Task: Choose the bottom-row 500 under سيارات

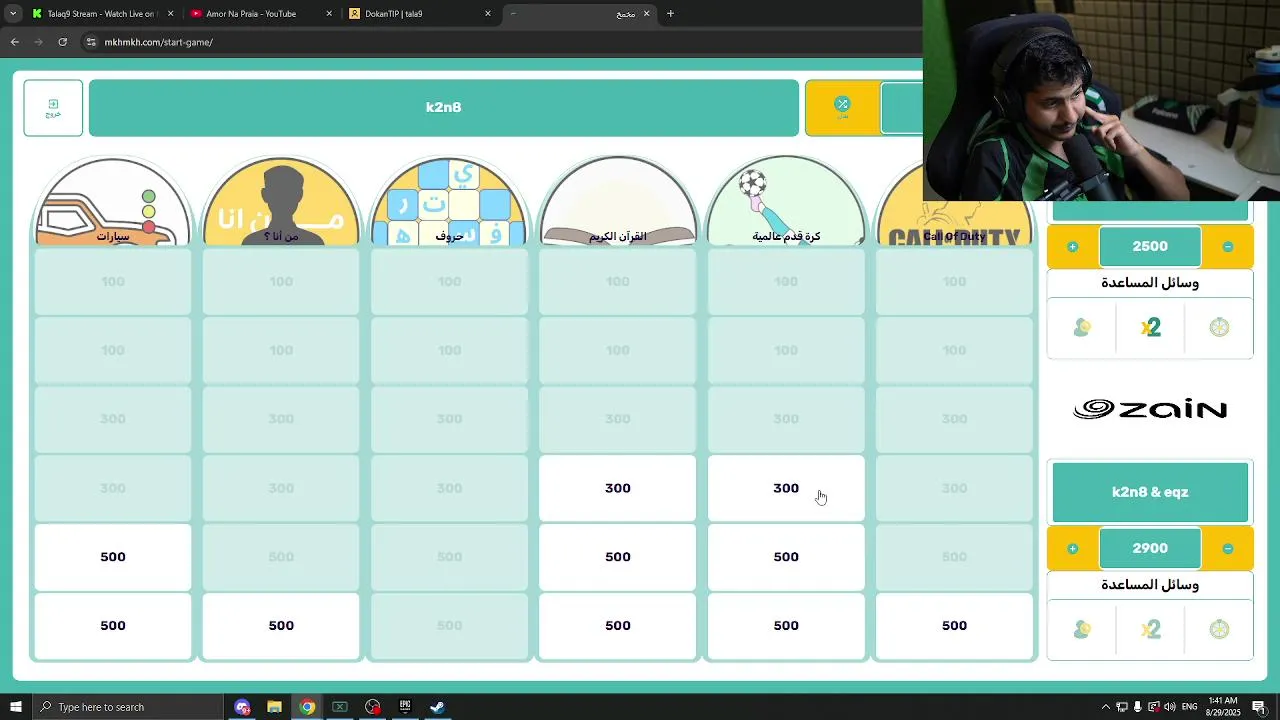Action: 113,626
